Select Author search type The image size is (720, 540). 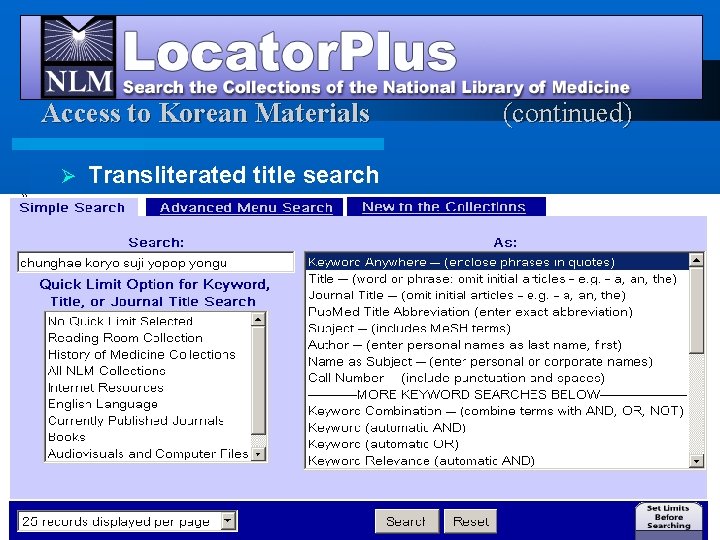pos(497,345)
